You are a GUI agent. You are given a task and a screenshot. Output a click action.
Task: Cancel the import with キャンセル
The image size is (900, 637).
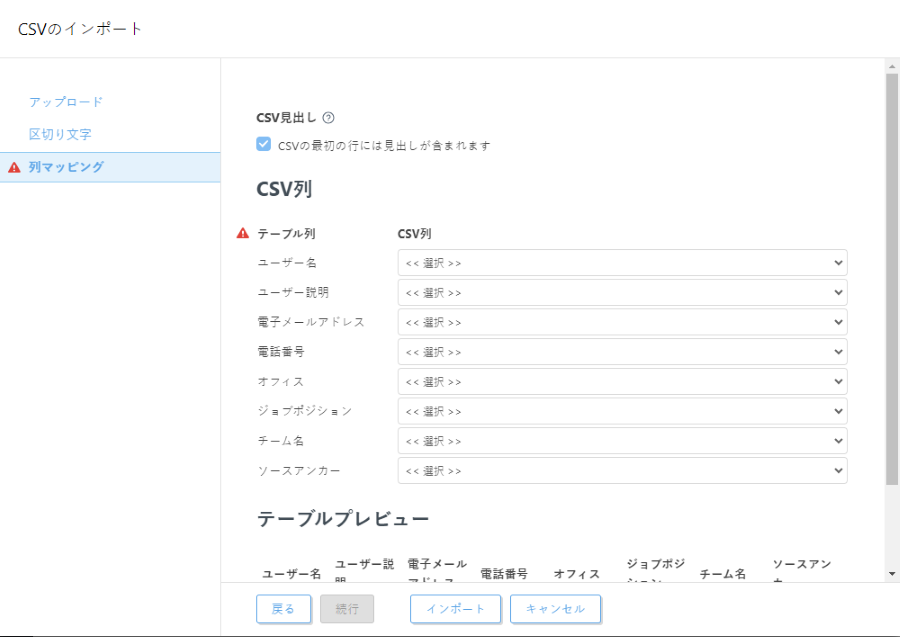pyautogui.click(x=556, y=608)
